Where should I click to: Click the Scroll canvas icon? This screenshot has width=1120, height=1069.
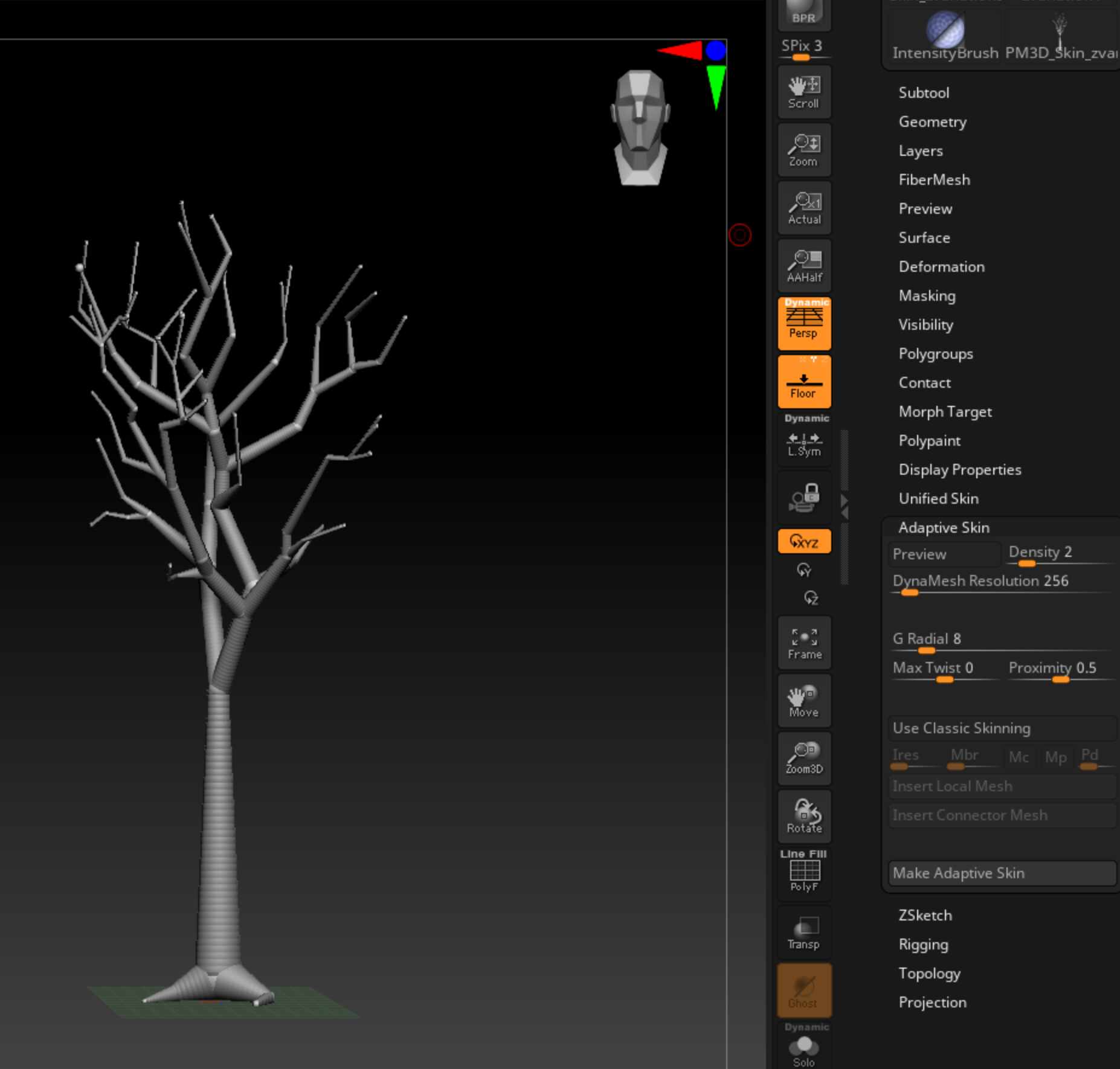point(804,92)
